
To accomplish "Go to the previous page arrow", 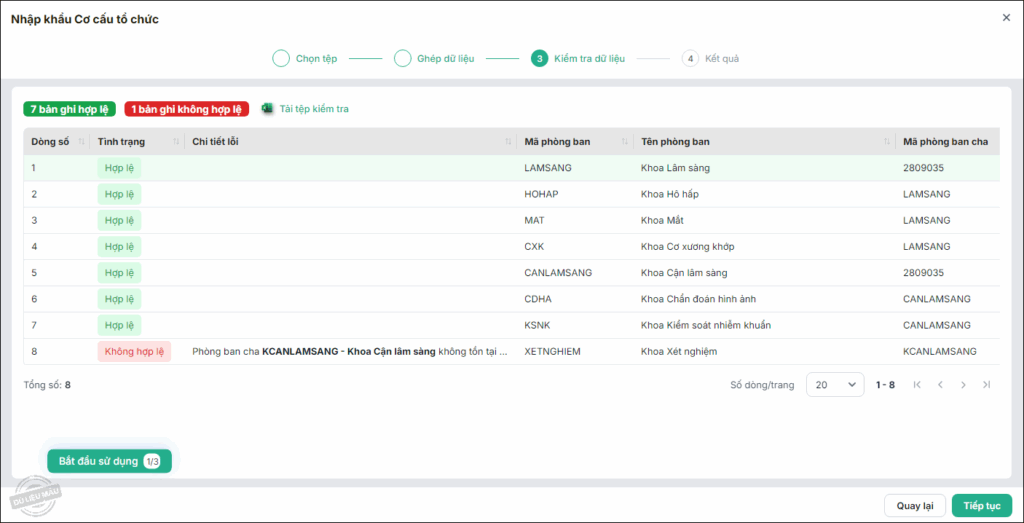I will (x=940, y=385).
